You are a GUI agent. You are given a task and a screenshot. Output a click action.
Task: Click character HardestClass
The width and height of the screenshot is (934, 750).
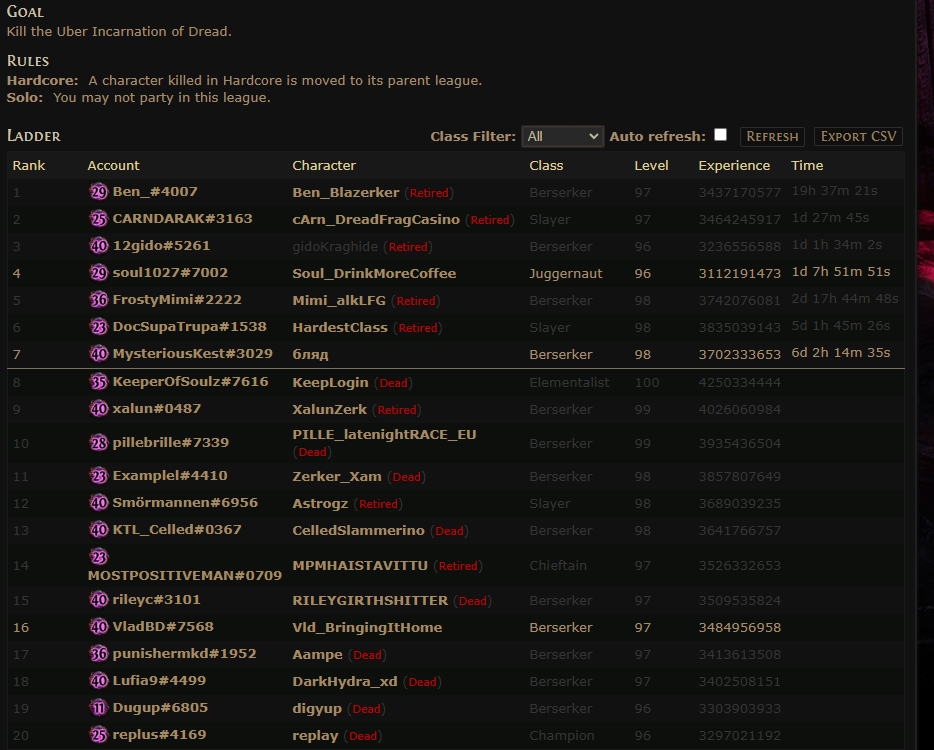340,327
